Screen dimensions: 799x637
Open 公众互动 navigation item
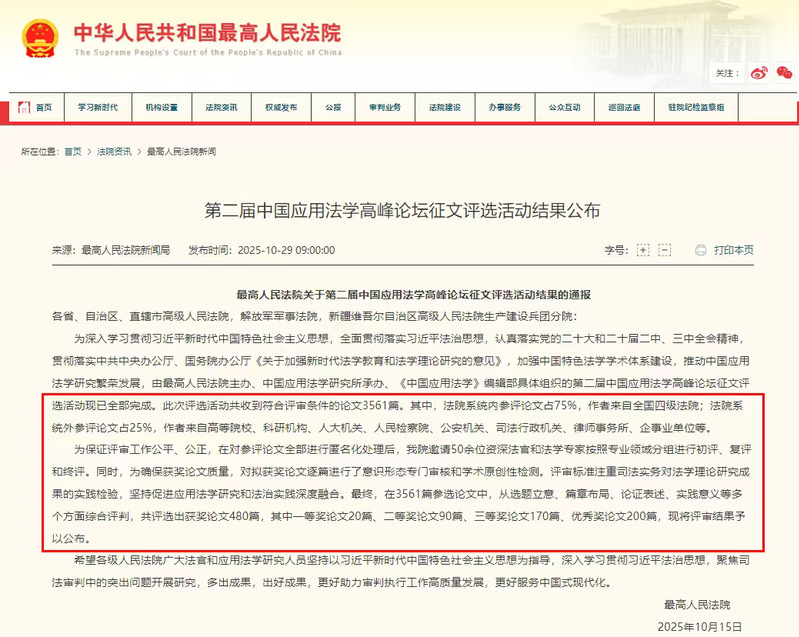coord(564,107)
